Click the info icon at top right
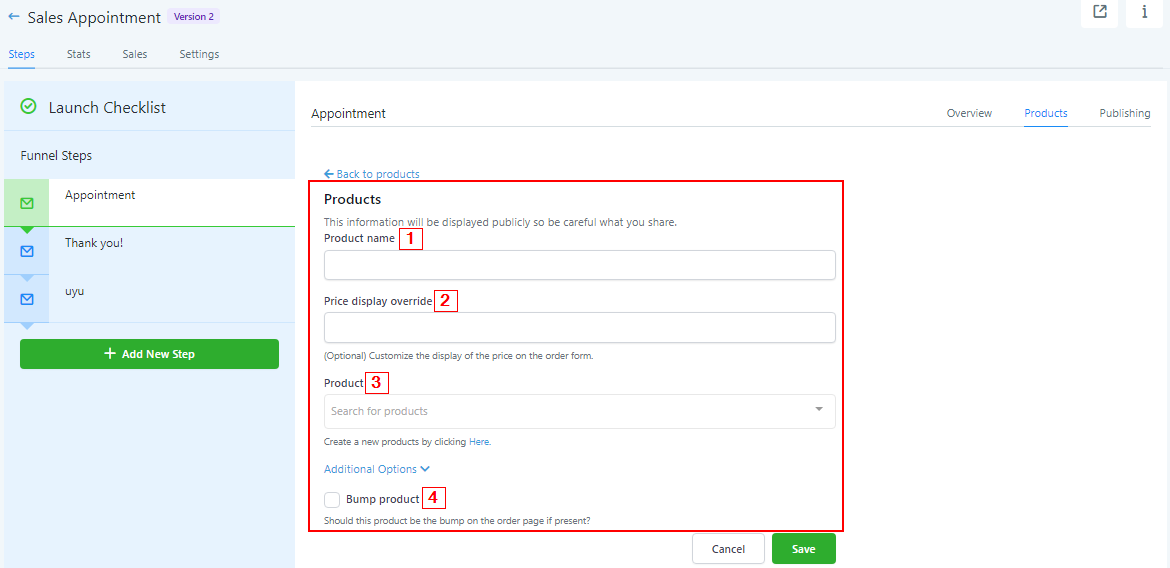Image resolution: width=1170 pixels, height=568 pixels. pos(1144,12)
